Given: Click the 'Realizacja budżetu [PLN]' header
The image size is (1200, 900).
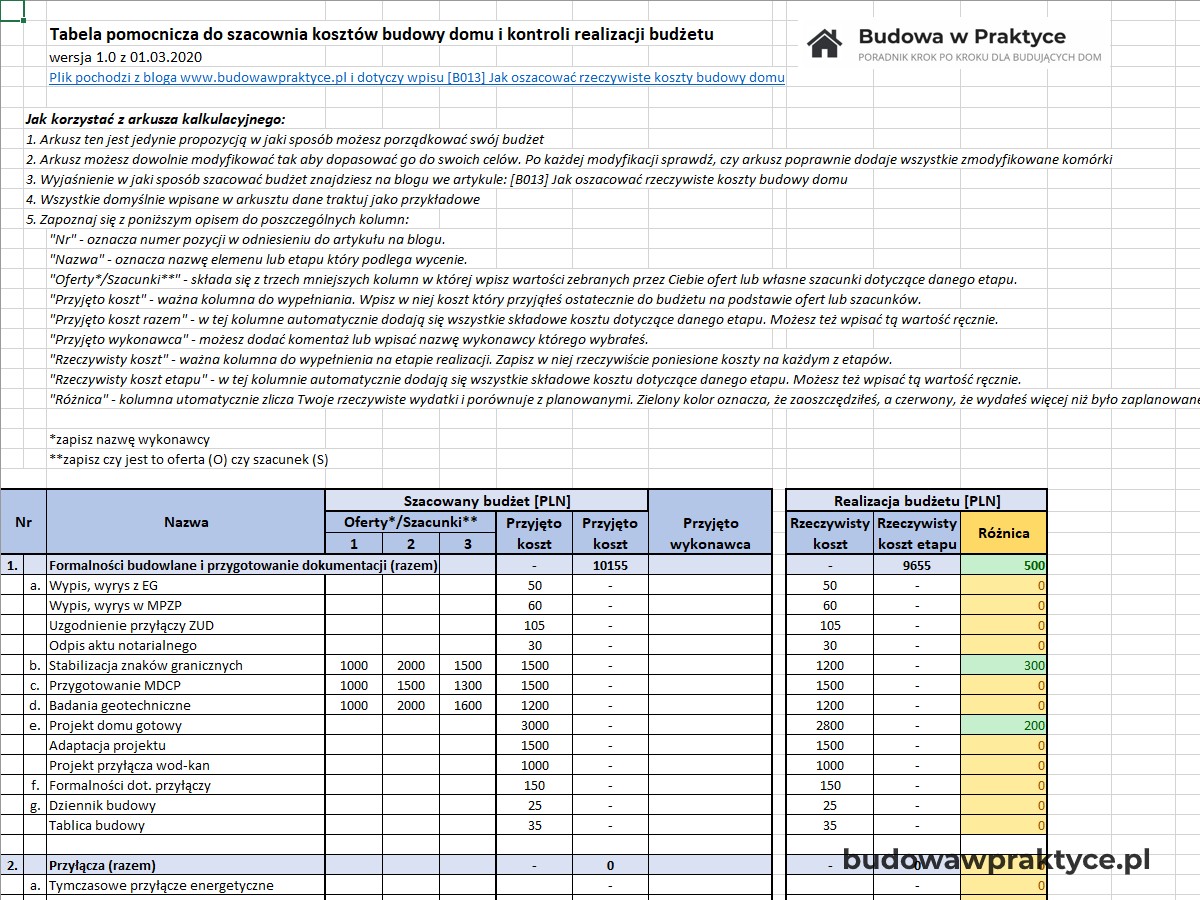Looking at the screenshot, I should tap(917, 501).
